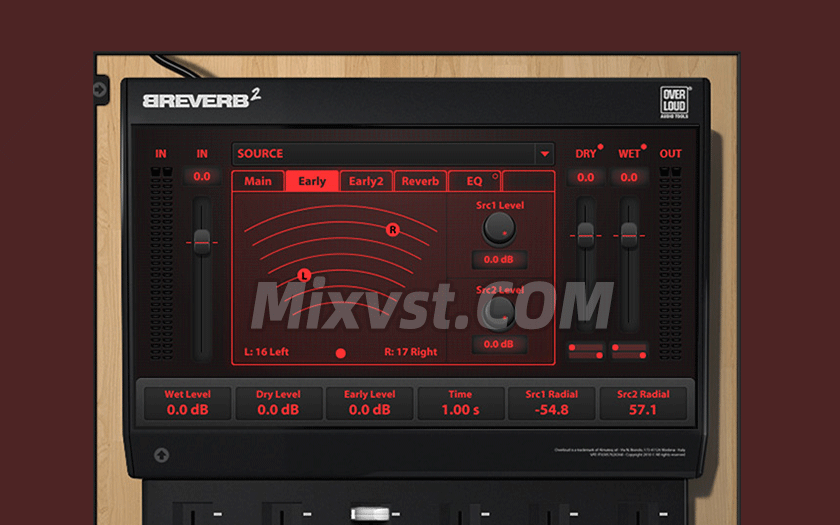
Task: Click the R source marker on the arcs
Action: 393,229
